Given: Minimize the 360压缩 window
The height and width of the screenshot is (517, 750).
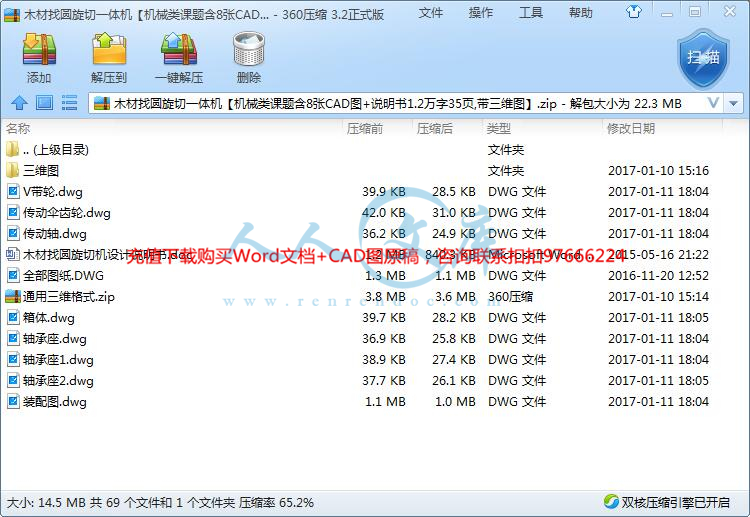Looking at the screenshot, I should [x=666, y=13].
